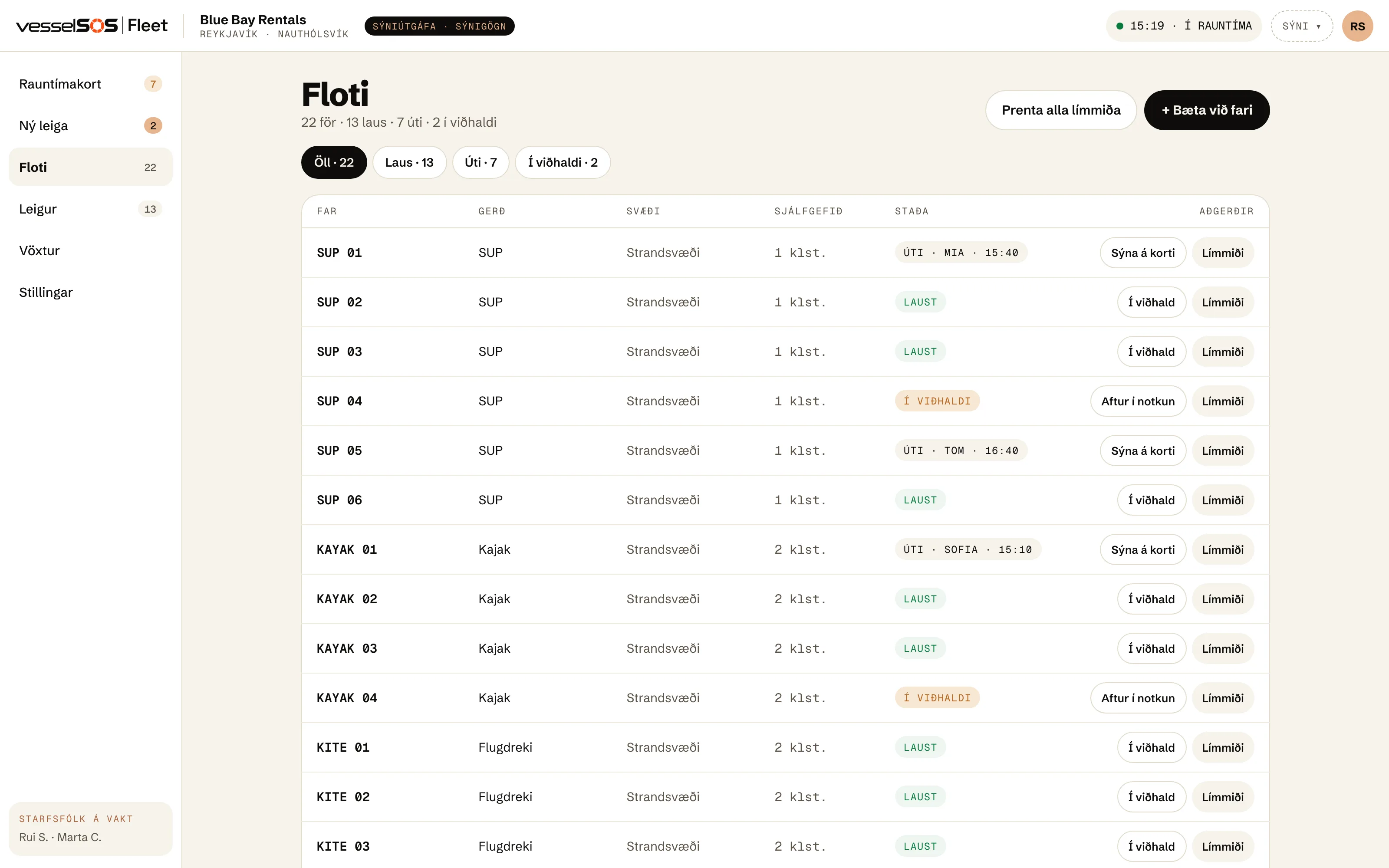Open the RS user avatar

(x=1357, y=26)
